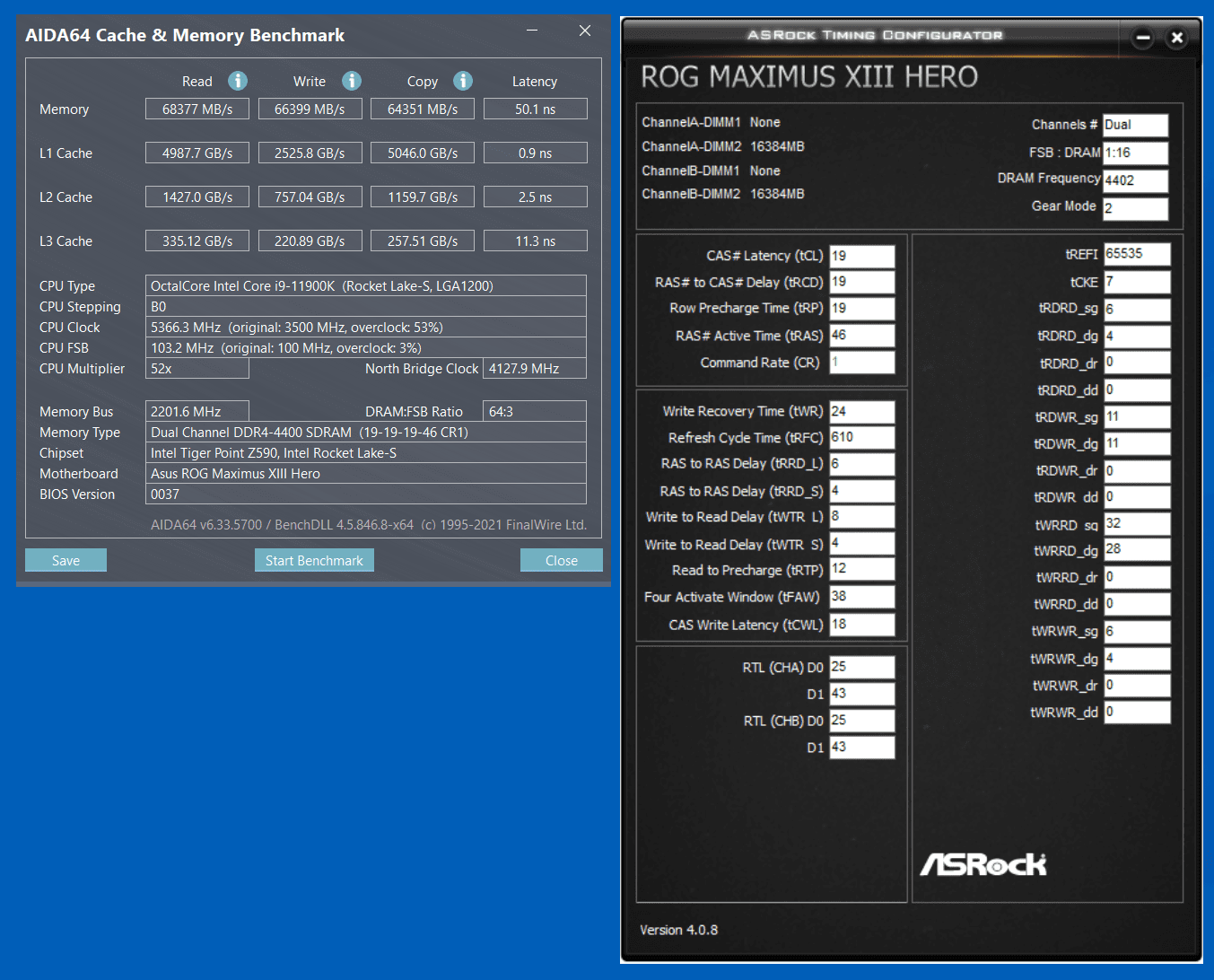The height and width of the screenshot is (980, 1214).
Task: Click the tWRRD_sg field showing 32
Action: pyautogui.click(x=1137, y=523)
